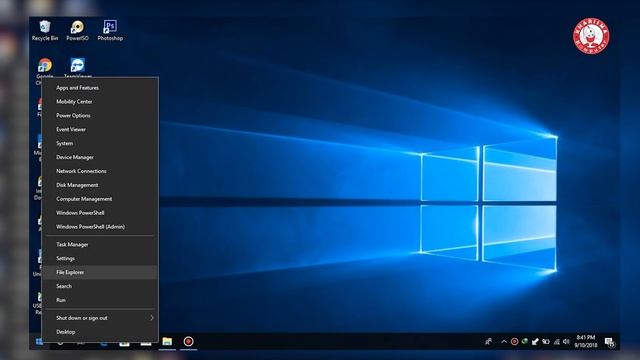Show hidden system tray icons

tap(504, 342)
